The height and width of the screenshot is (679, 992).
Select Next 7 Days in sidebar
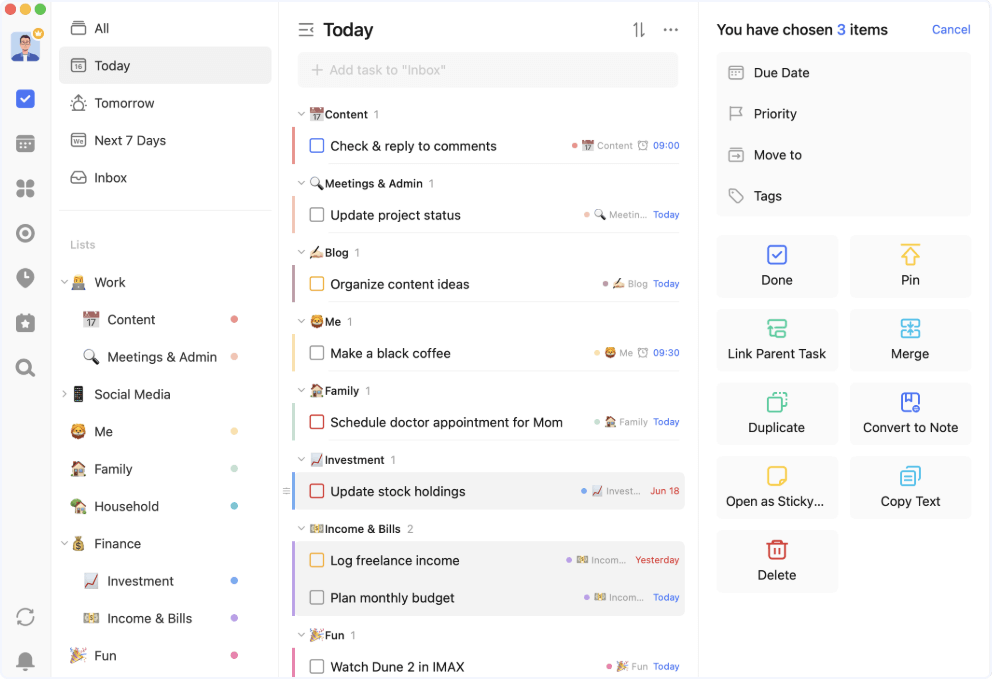tap(130, 141)
